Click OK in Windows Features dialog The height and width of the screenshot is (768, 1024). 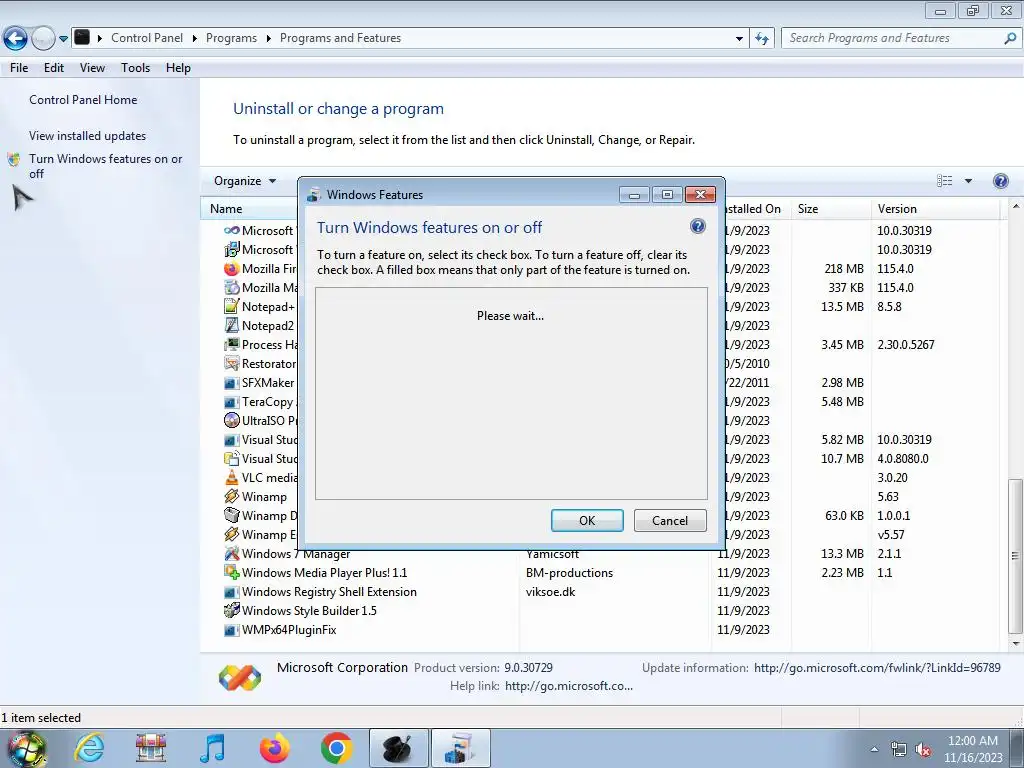[587, 520]
